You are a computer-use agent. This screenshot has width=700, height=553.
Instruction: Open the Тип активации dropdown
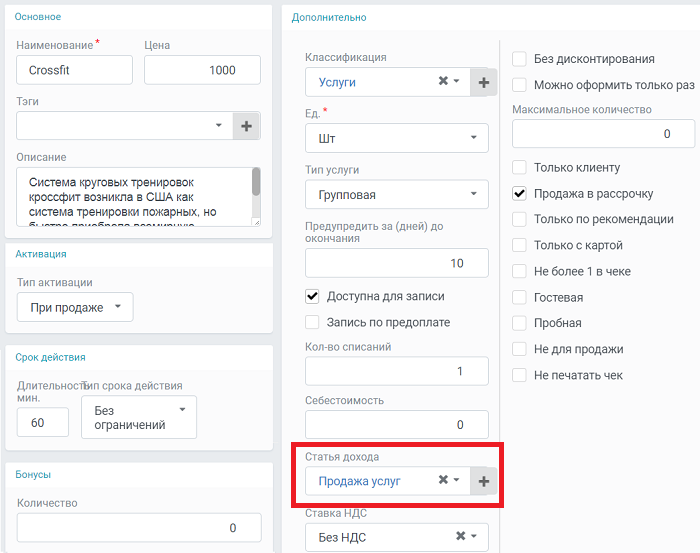75,307
